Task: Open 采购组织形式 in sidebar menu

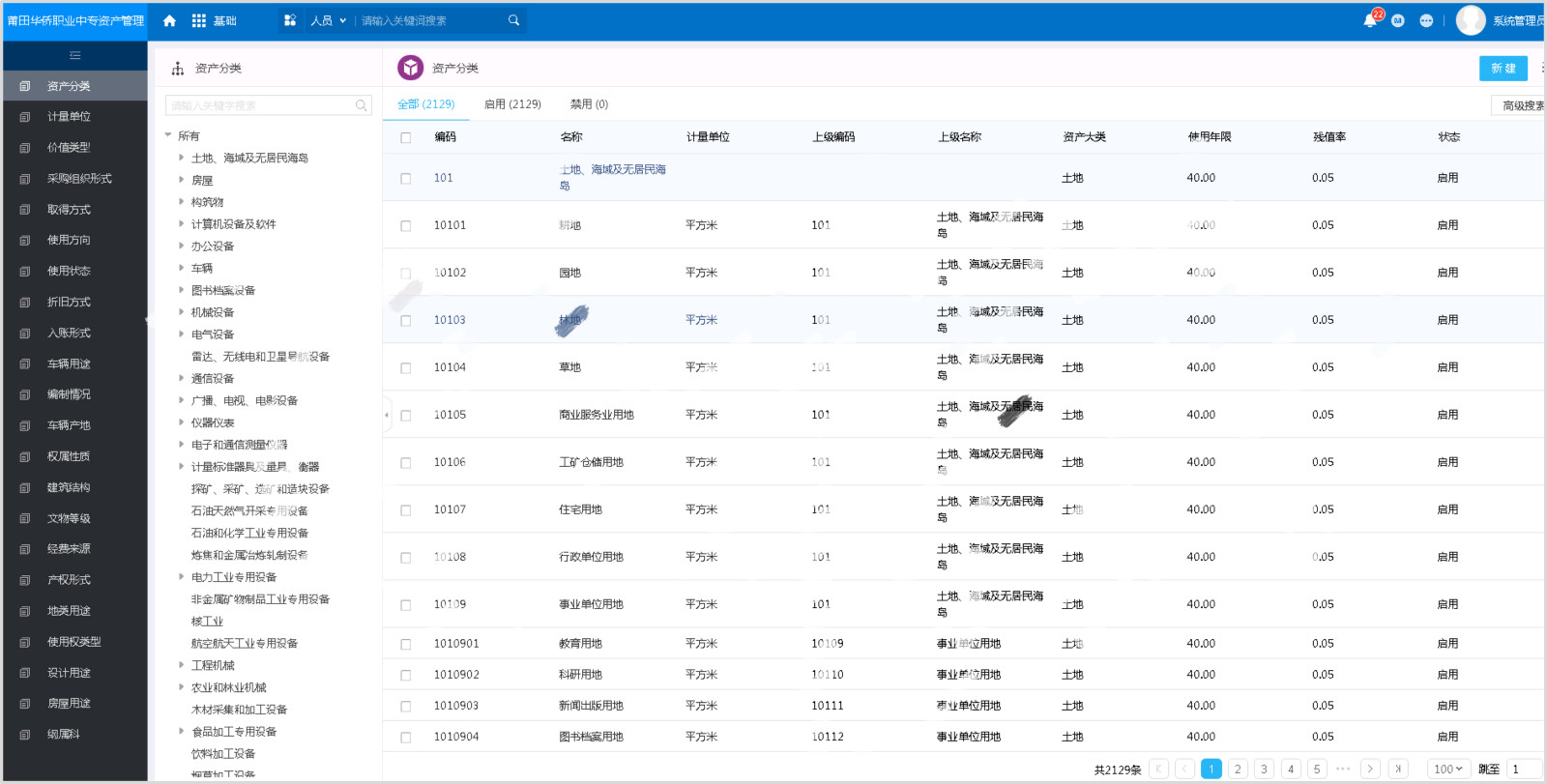Action: (x=79, y=179)
